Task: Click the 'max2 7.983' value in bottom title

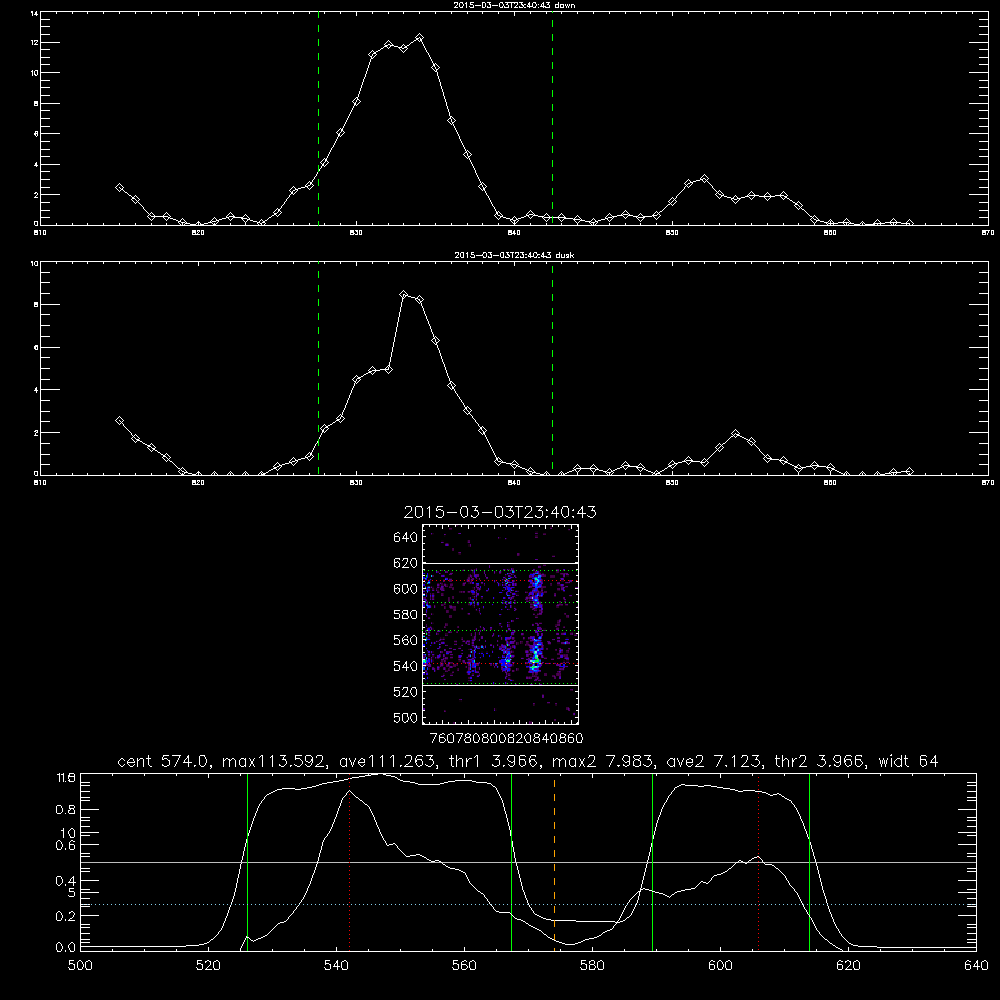Action: (602, 761)
